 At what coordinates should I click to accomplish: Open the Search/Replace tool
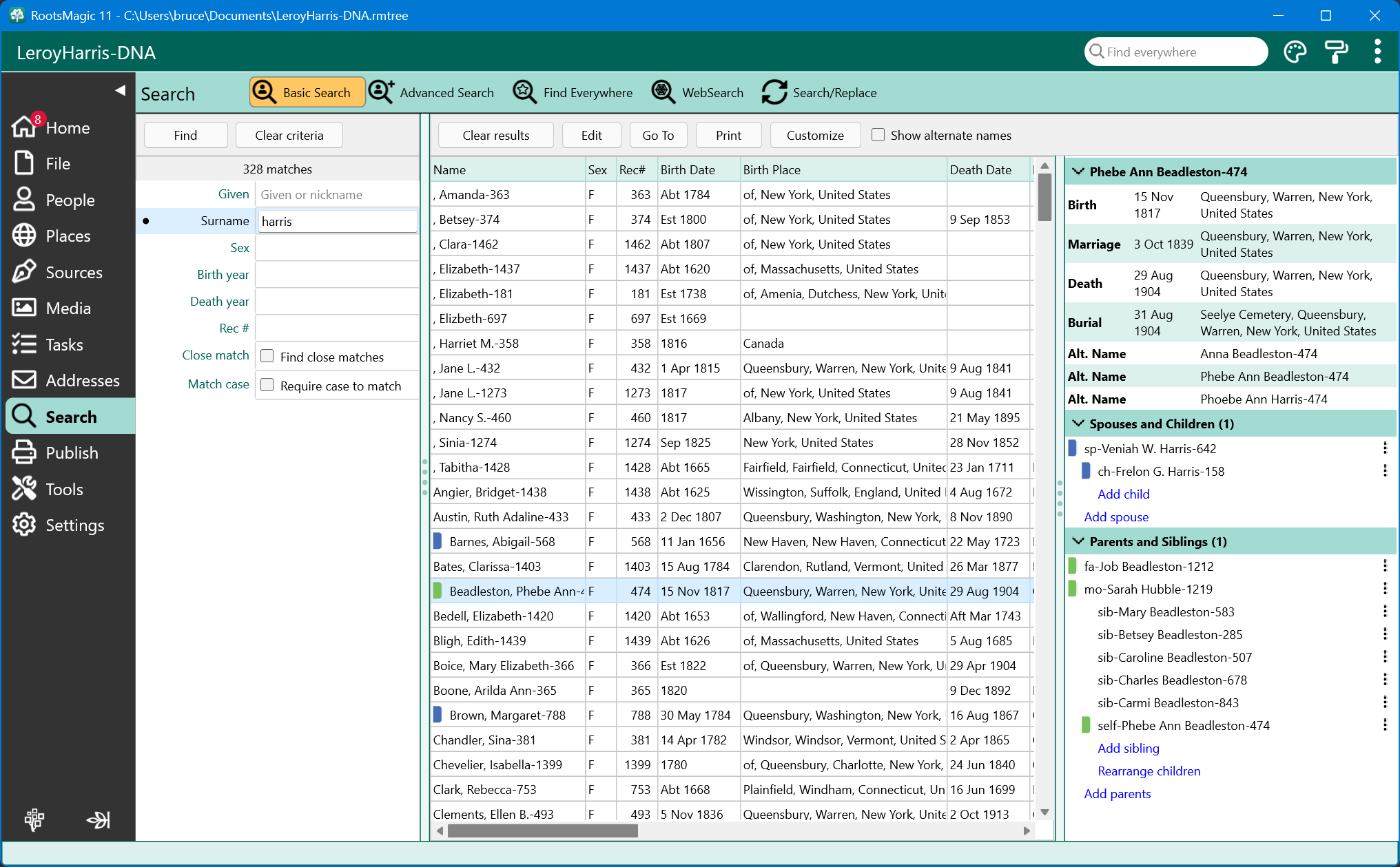click(819, 92)
